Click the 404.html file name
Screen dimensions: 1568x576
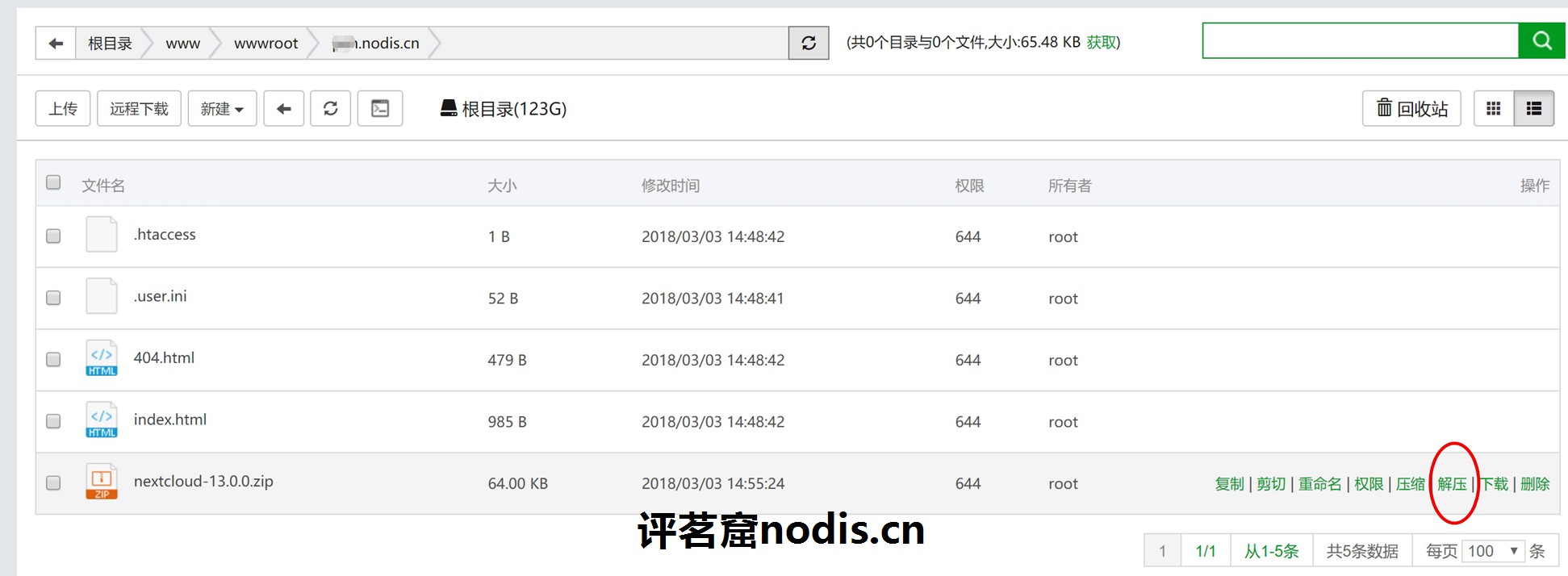click(164, 357)
